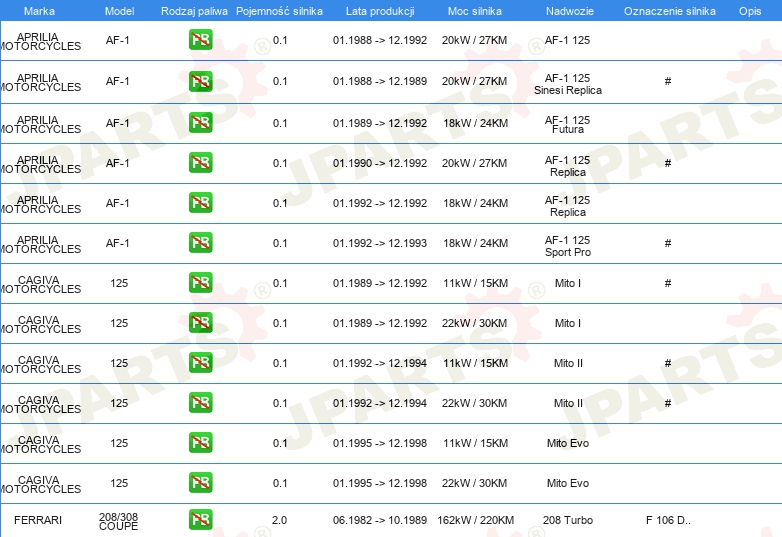The width and height of the screenshot is (782, 537).
Task: Click the Nadwozie column header
Action: [570, 11]
